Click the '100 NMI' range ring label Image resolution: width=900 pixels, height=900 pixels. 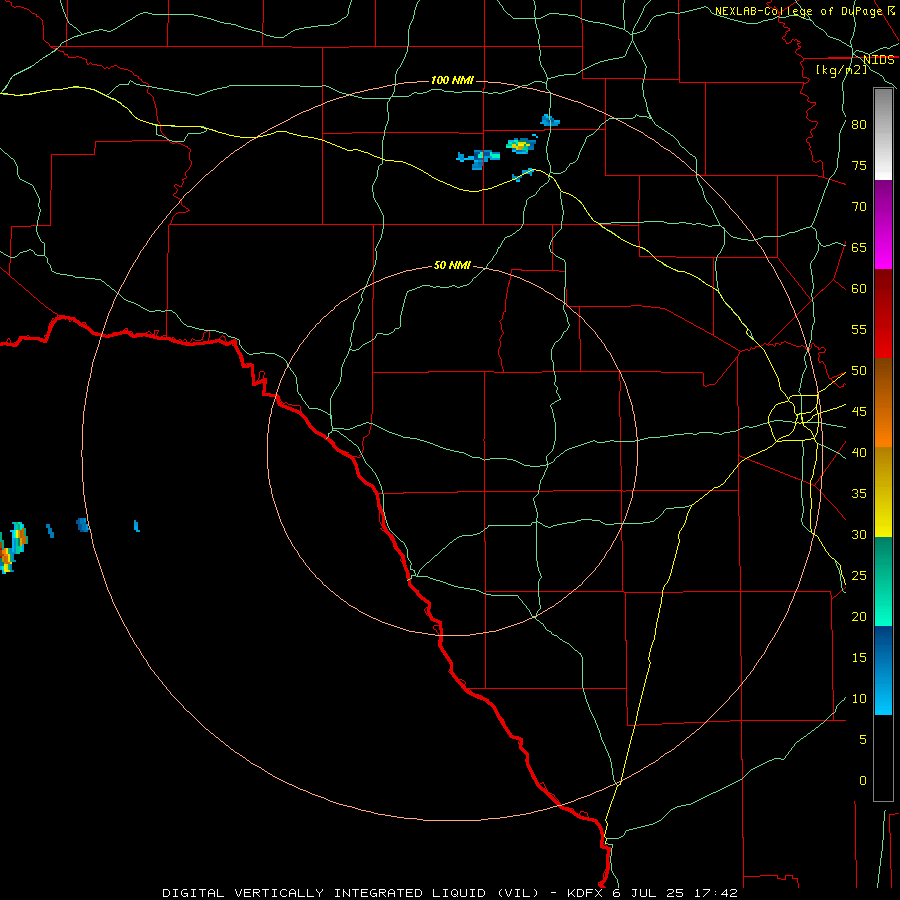click(452, 80)
